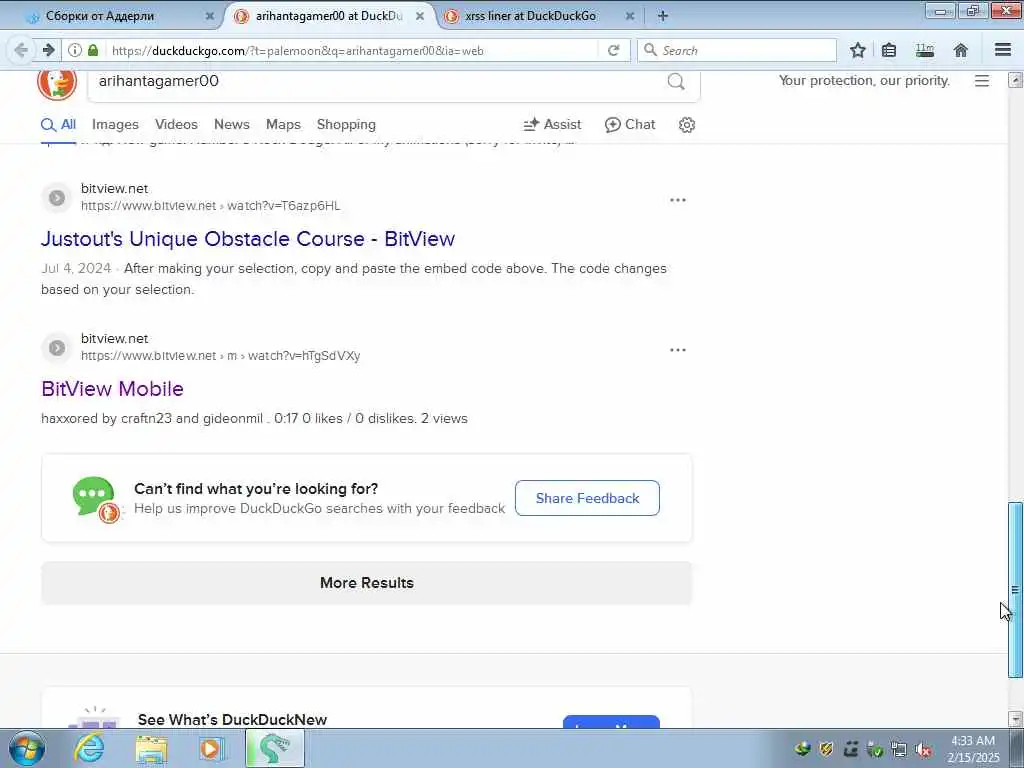The height and width of the screenshot is (768, 1024).
Task: Click the bitview.net m watch?v=hTgSdVXy URL
Action: 221,356
